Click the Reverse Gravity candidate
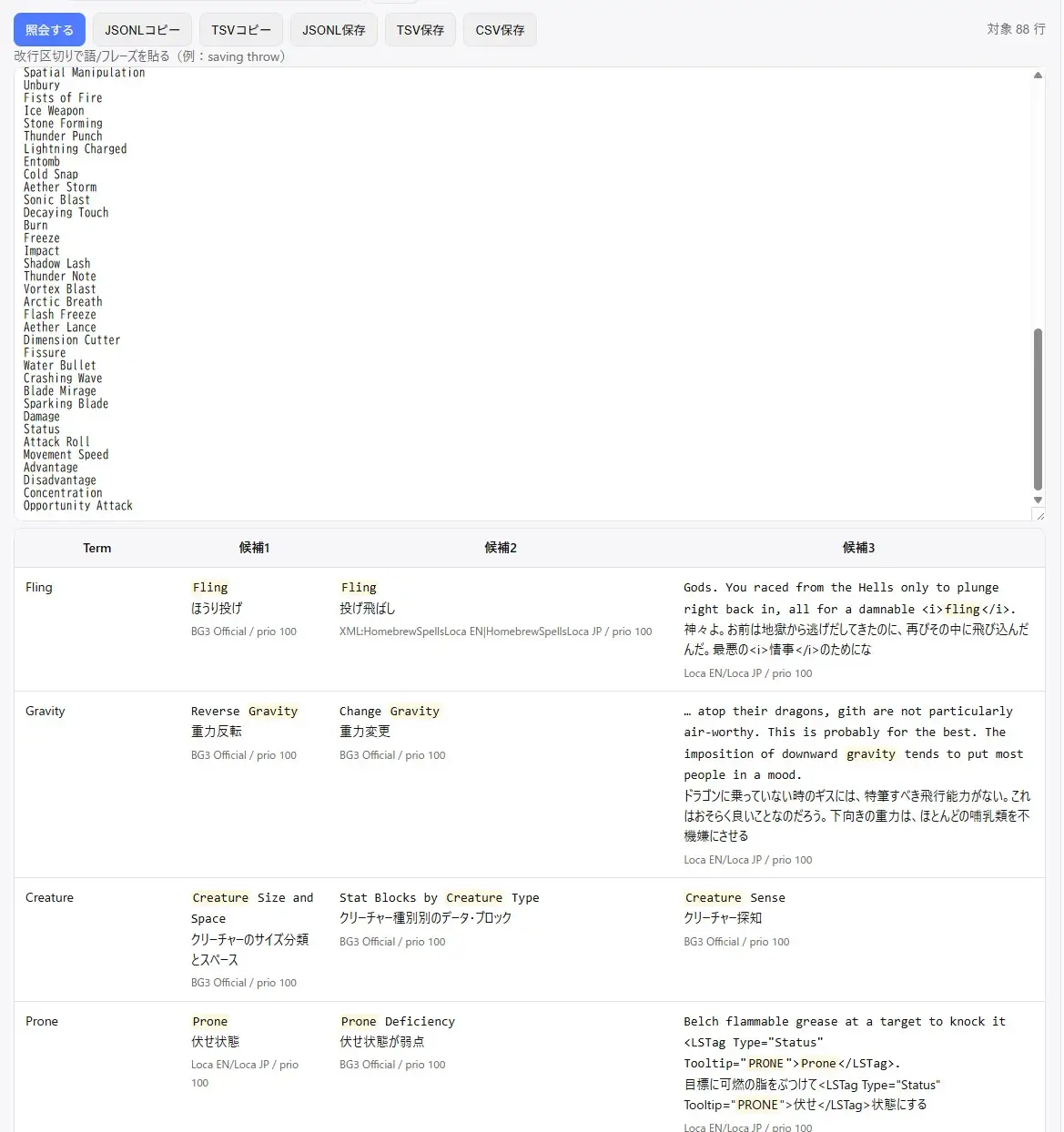This screenshot has width=1064, height=1132. 245,711
